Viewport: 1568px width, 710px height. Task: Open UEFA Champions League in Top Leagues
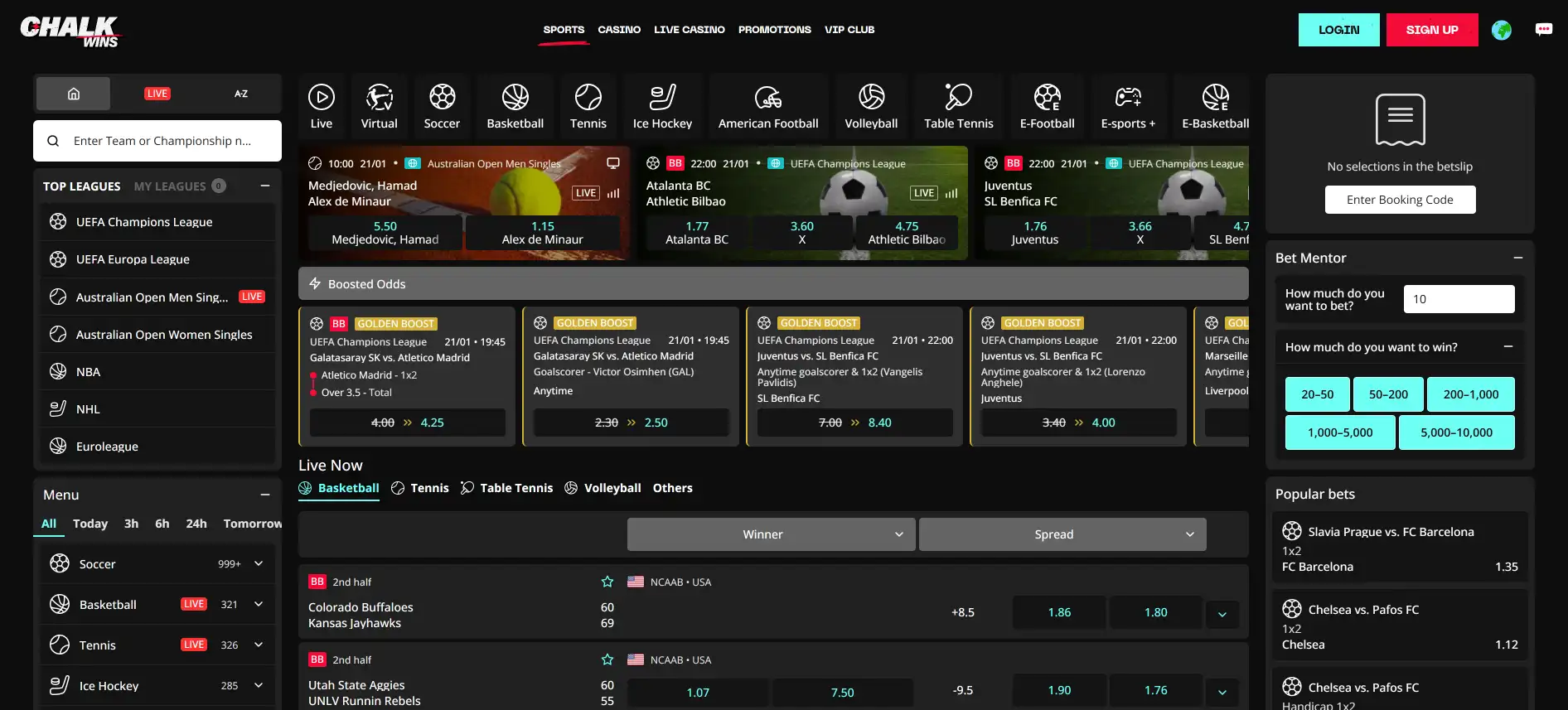[157, 222]
